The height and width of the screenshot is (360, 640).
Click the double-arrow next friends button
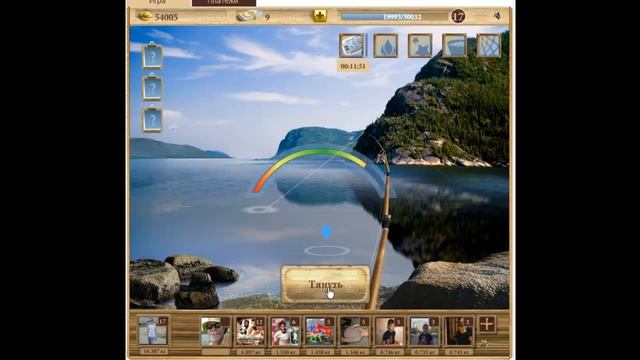[x=484, y=343]
